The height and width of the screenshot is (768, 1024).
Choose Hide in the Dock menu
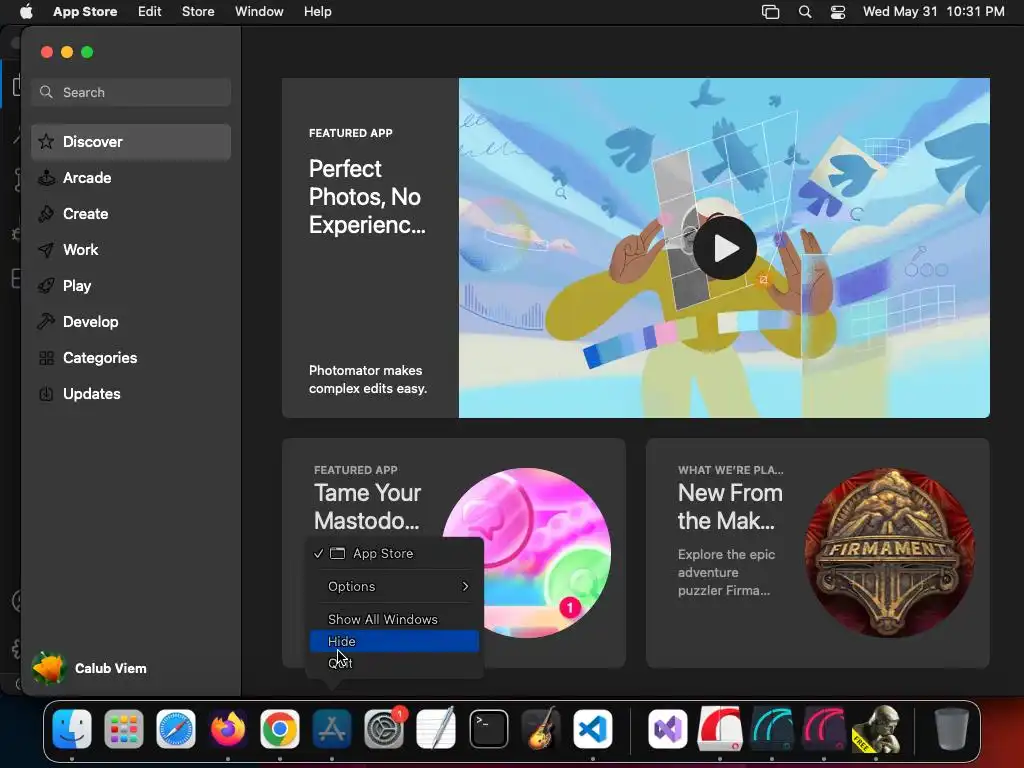point(394,641)
